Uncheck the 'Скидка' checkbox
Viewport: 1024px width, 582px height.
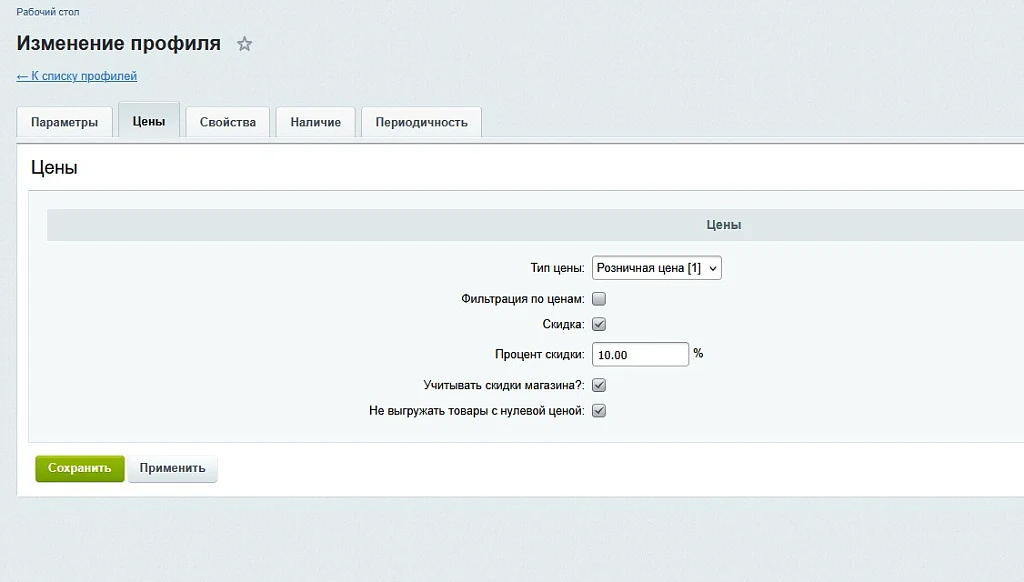tap(599, 324)
